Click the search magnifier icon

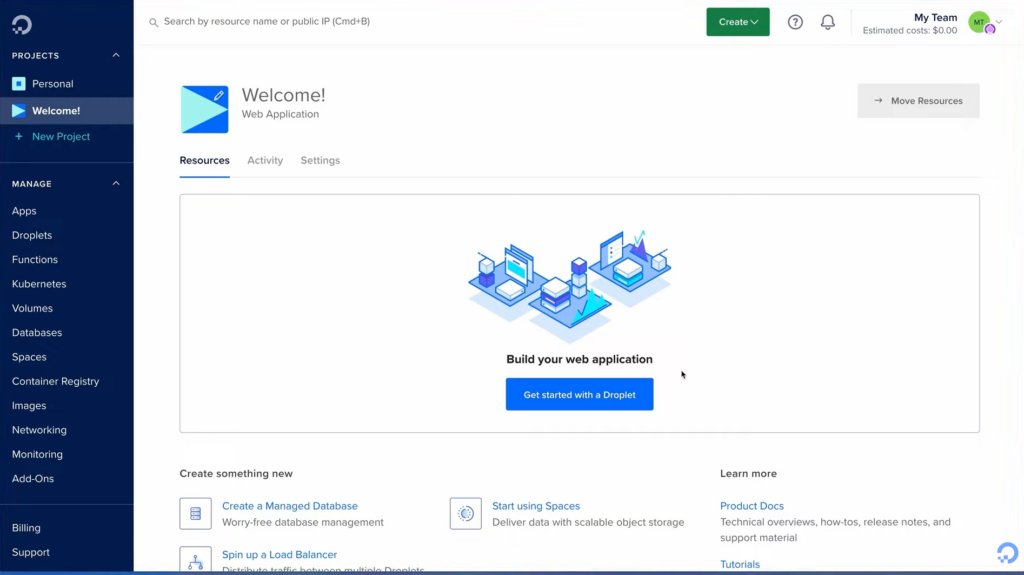click(153, 22)
